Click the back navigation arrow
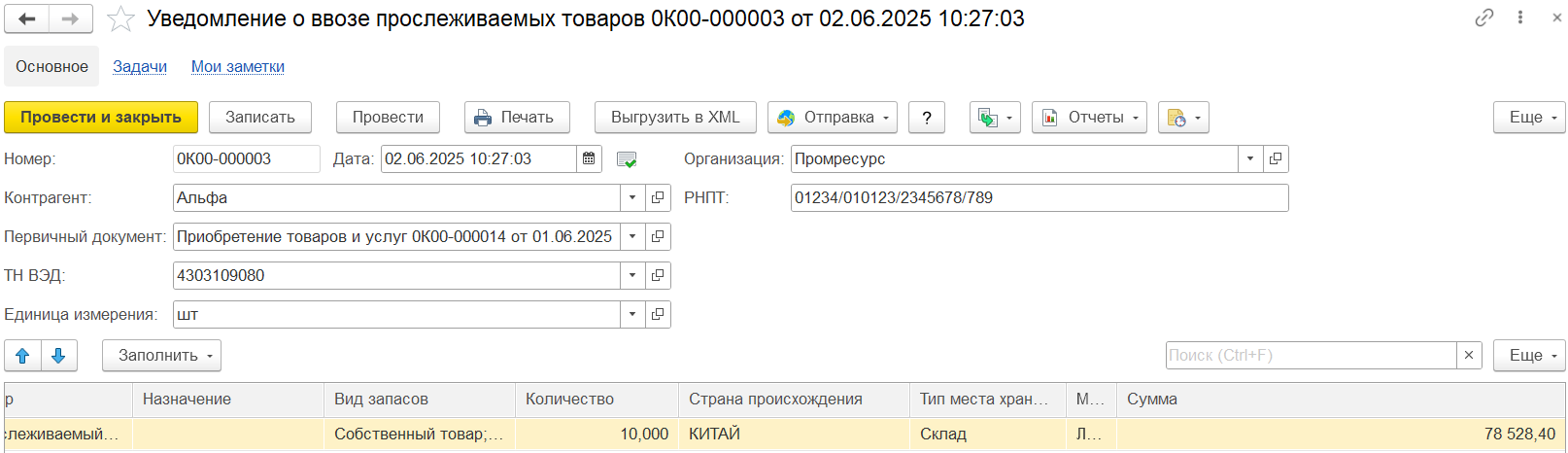Viewport: 1568px width, 453px height. pos(27,18)
